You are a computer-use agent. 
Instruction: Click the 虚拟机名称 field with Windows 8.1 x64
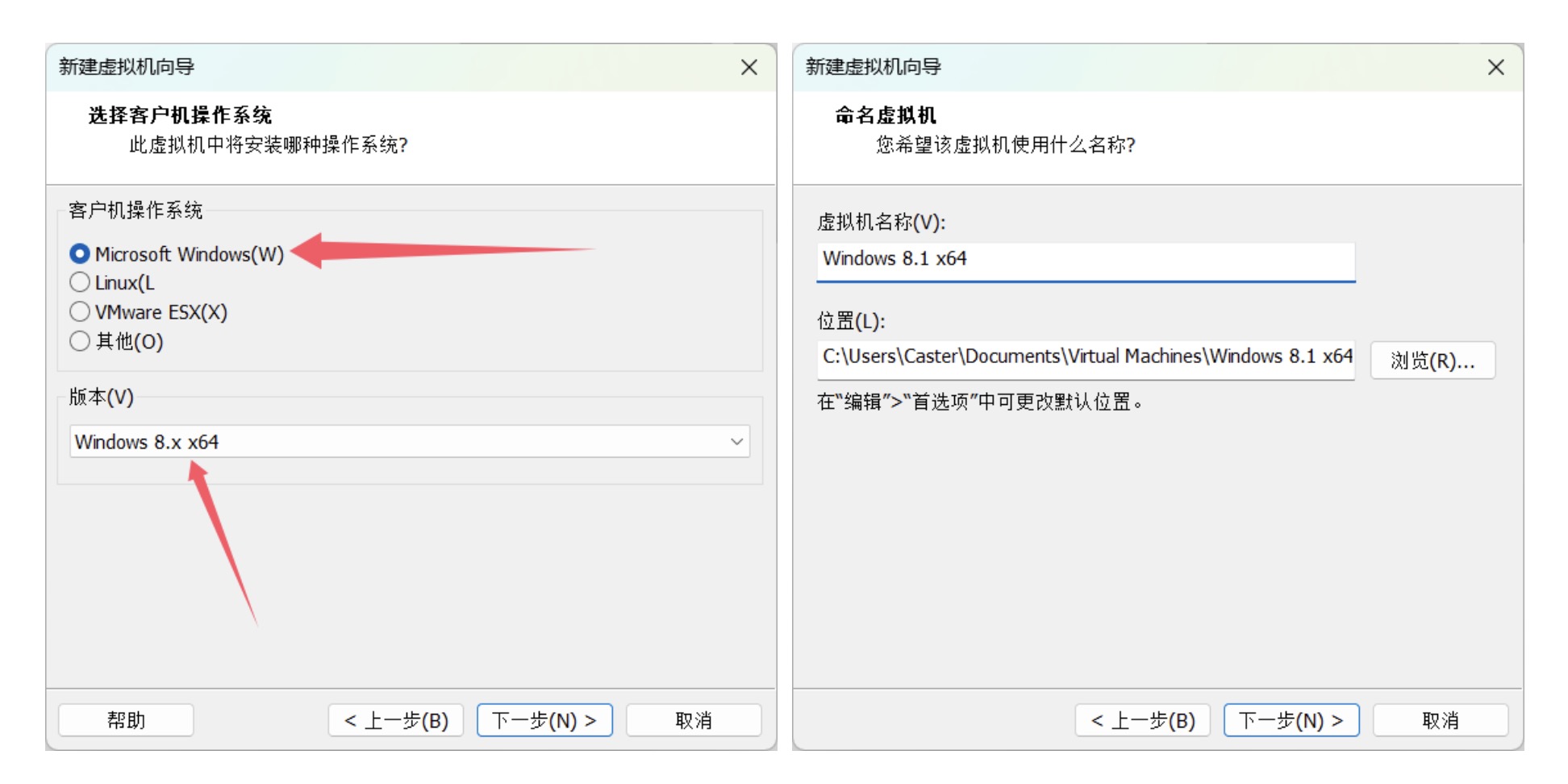[1086, 261]
